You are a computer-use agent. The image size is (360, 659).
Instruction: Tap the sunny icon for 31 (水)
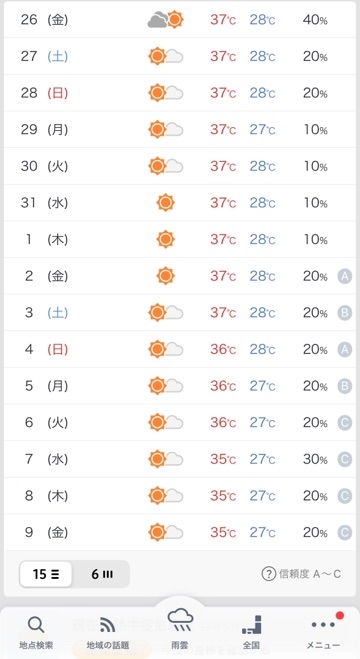coord(166,203)
